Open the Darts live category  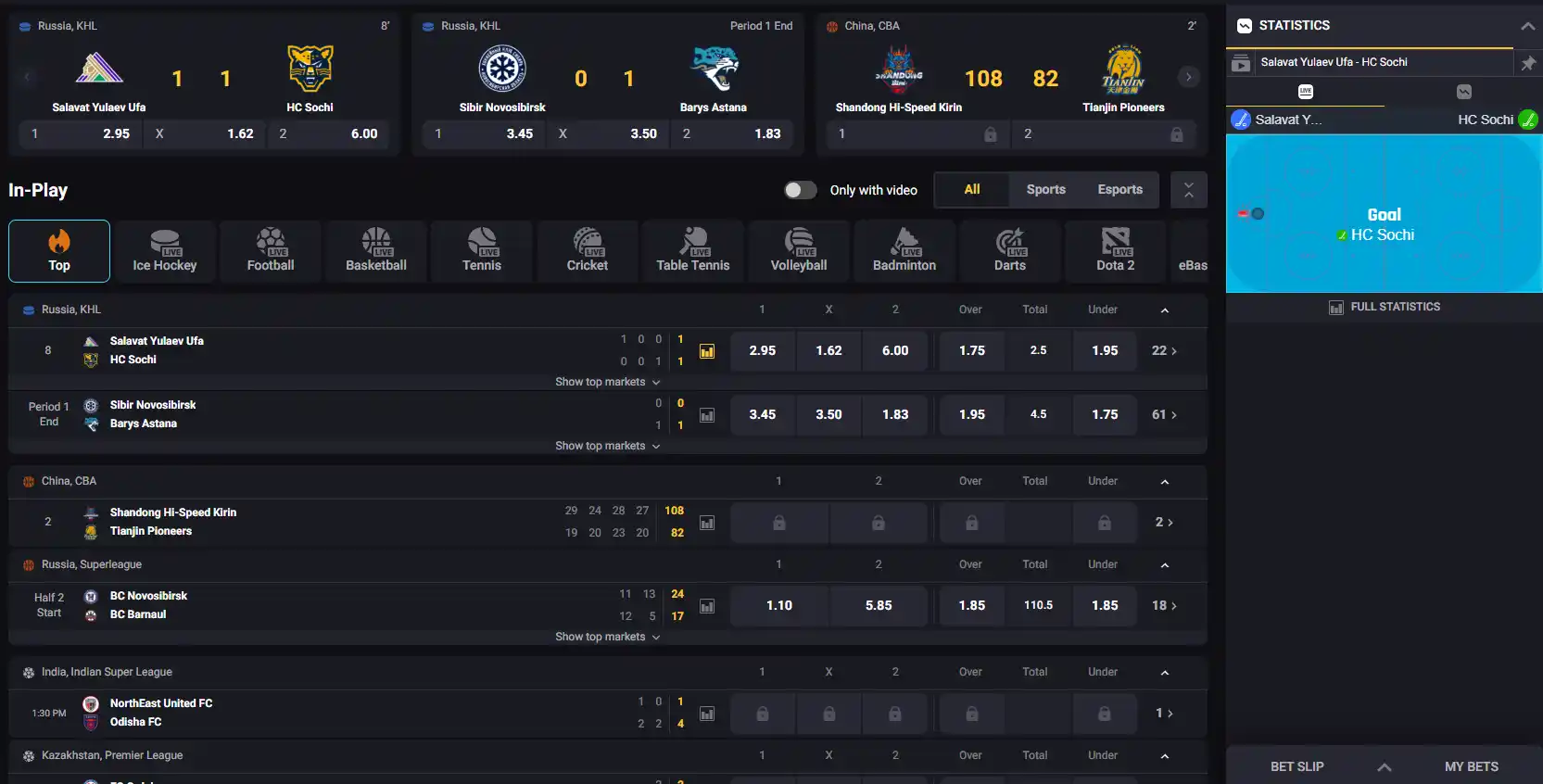(1010, 251)
